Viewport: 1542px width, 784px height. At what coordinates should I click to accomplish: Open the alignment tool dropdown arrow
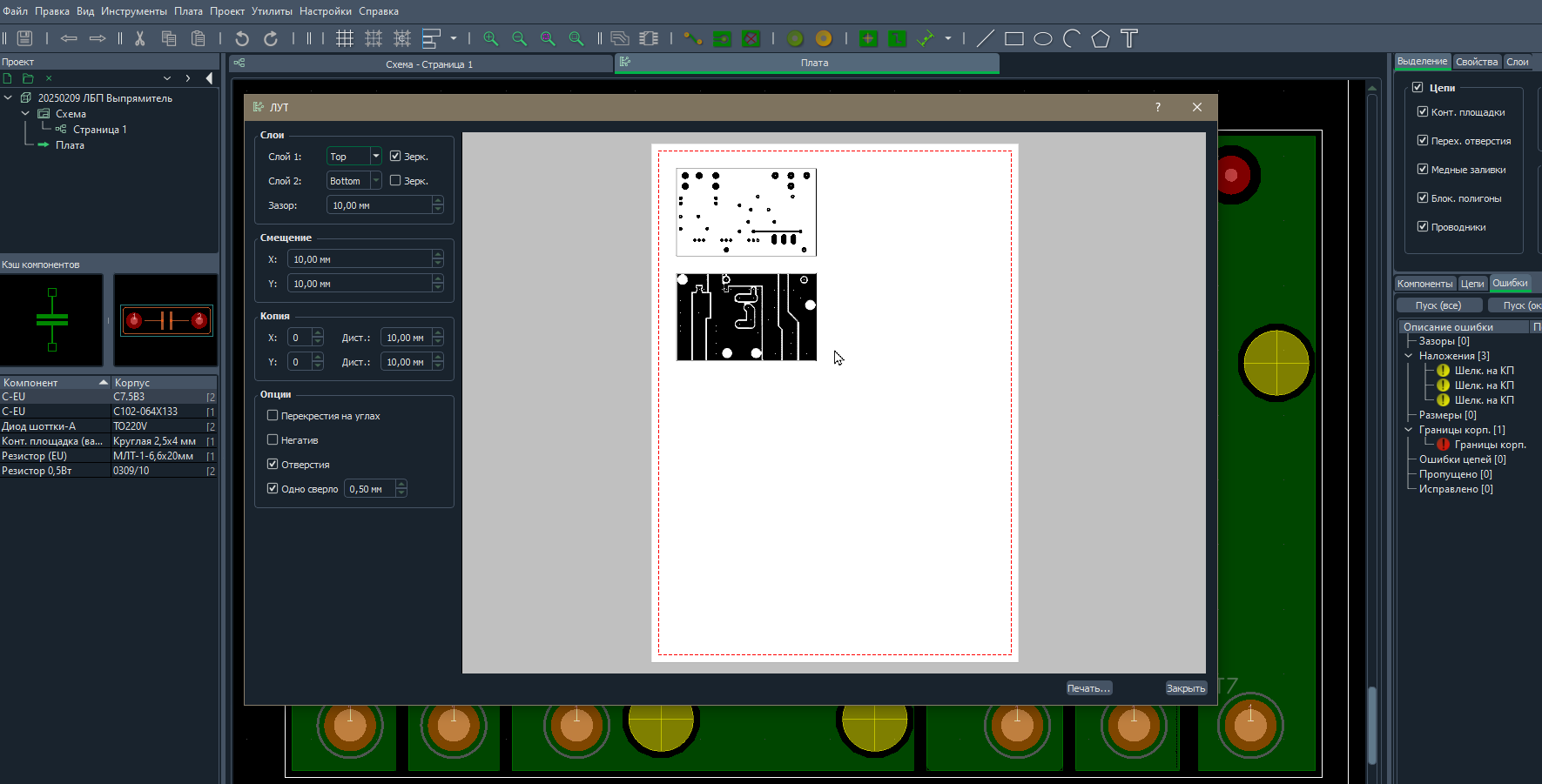point(454,38)
